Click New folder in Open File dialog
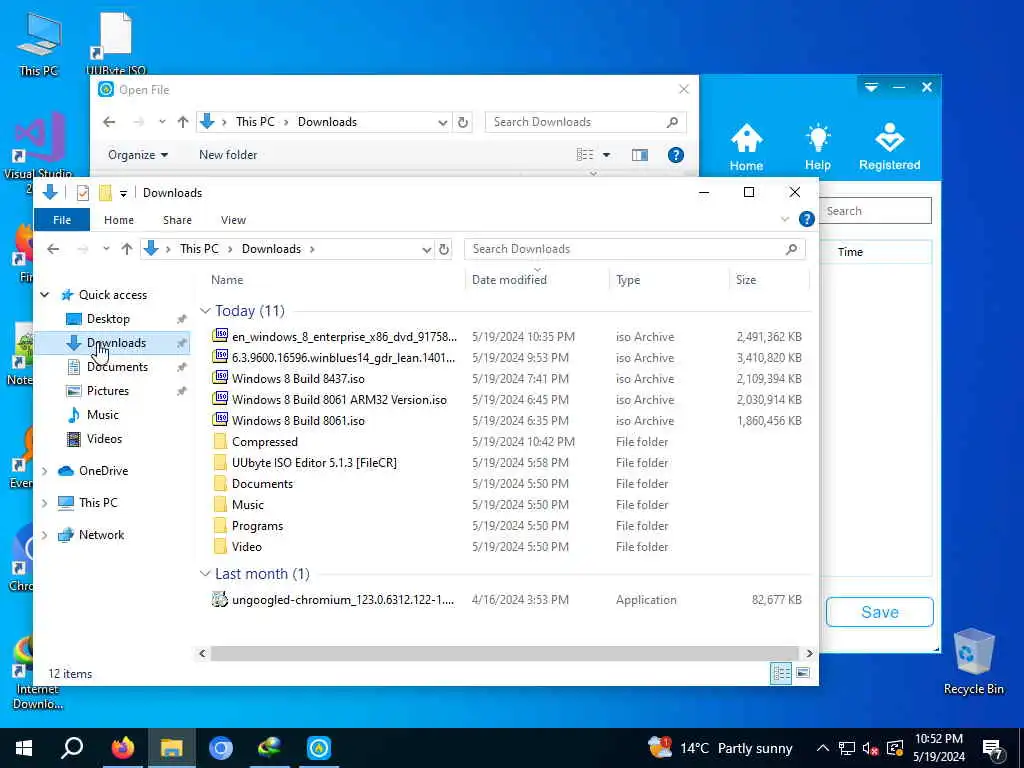 click(x=228, y=155)
